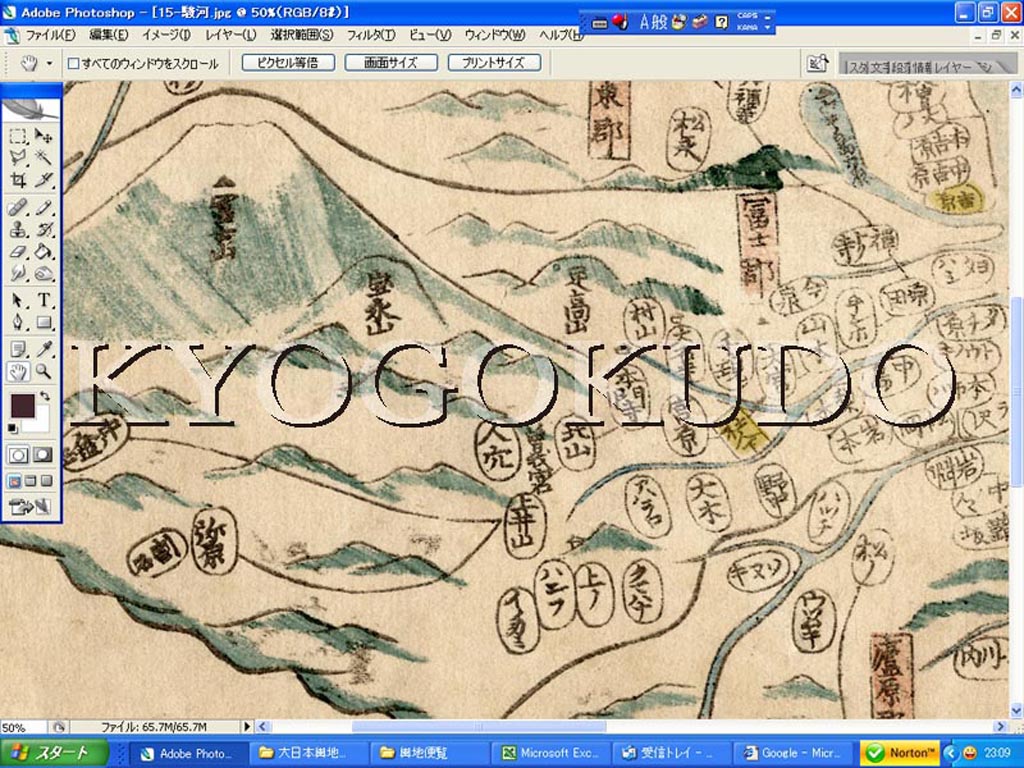Click the Adobe feather logo atop the toolbox
Viewport: 1024px width, 768px height.
pyautogui.click(x=31, y=109)
